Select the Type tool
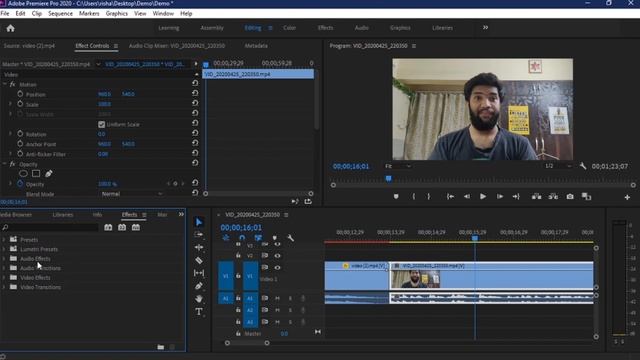The image size is (640, 360). point(199,312)
